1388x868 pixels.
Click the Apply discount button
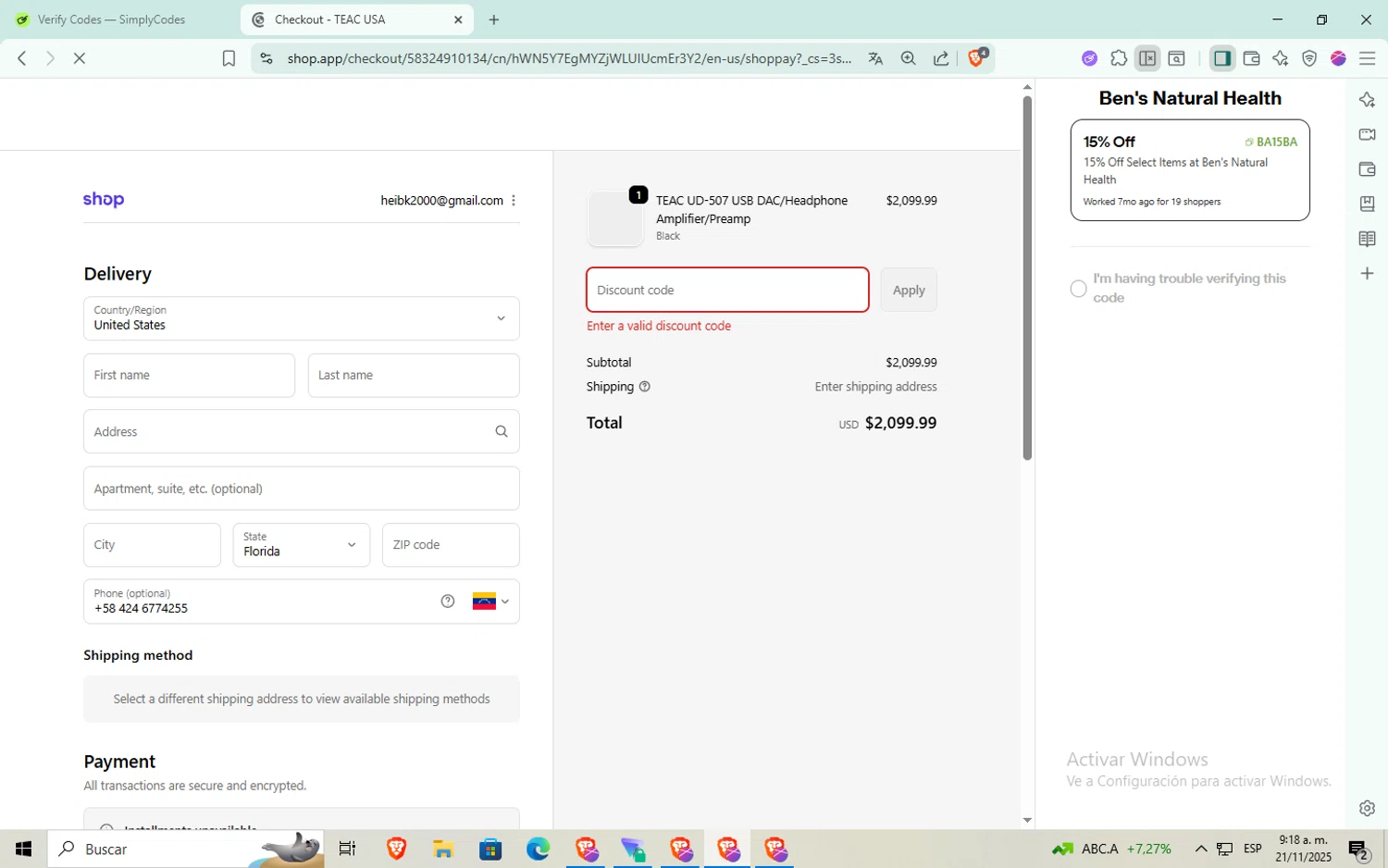909,290
